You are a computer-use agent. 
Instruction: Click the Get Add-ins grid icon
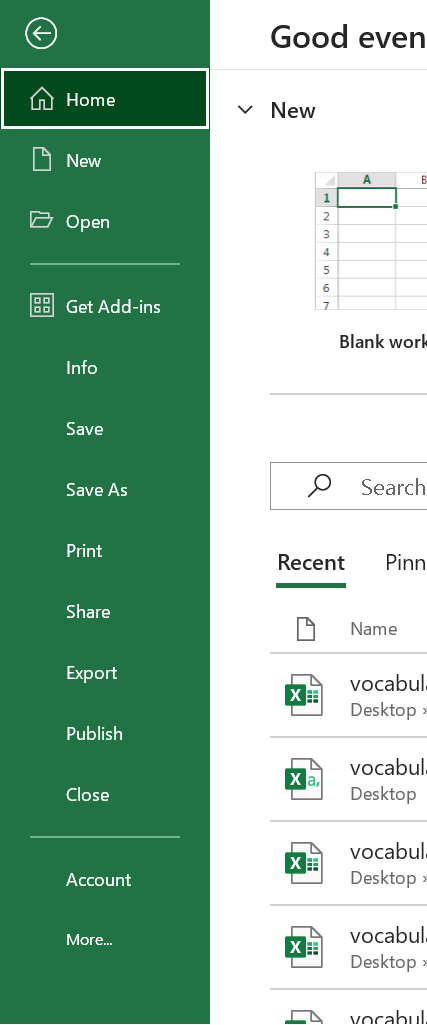(x=42, y=305)
